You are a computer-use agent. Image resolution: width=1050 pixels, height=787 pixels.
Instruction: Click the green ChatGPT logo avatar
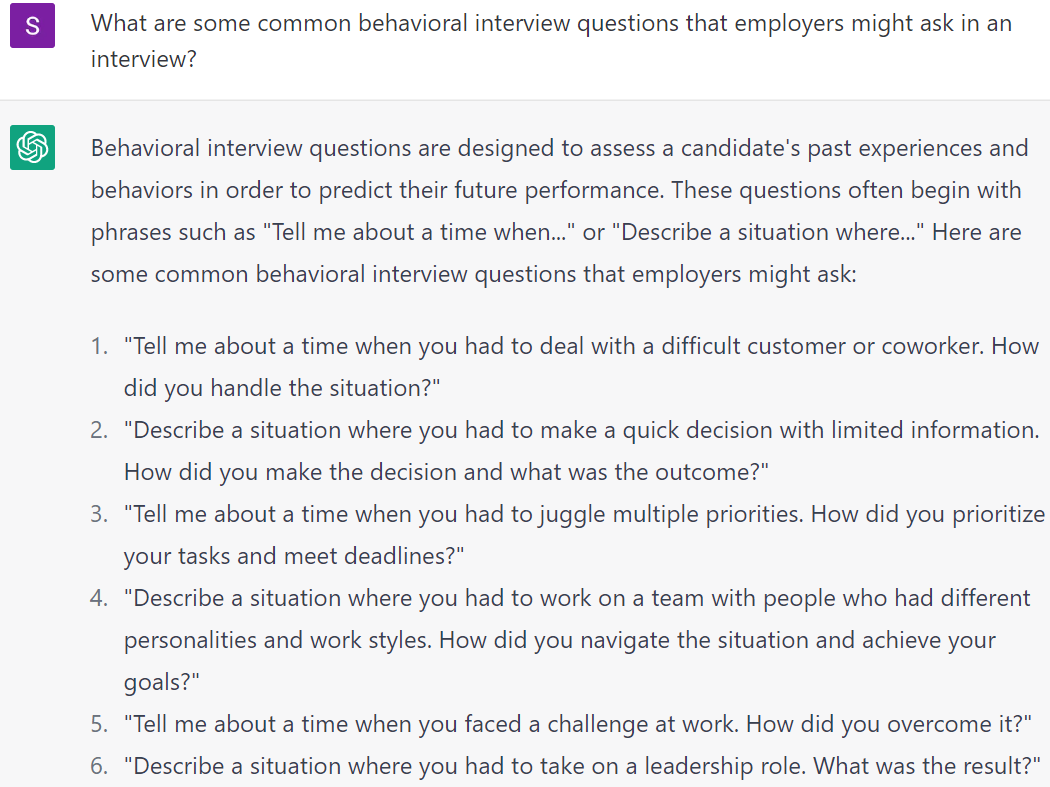pyautogui.click(x=32, y=147)
